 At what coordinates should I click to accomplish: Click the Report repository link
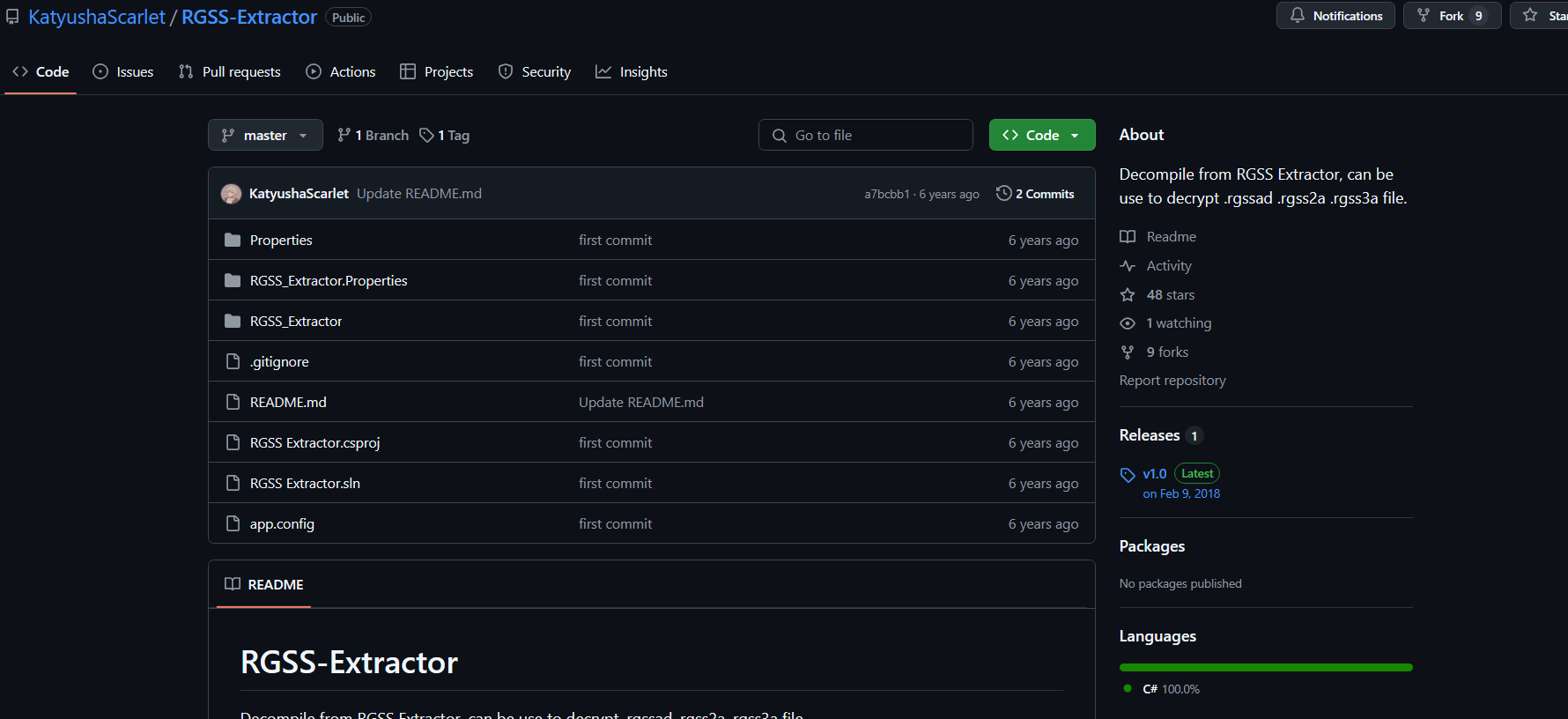[1172, 381]
